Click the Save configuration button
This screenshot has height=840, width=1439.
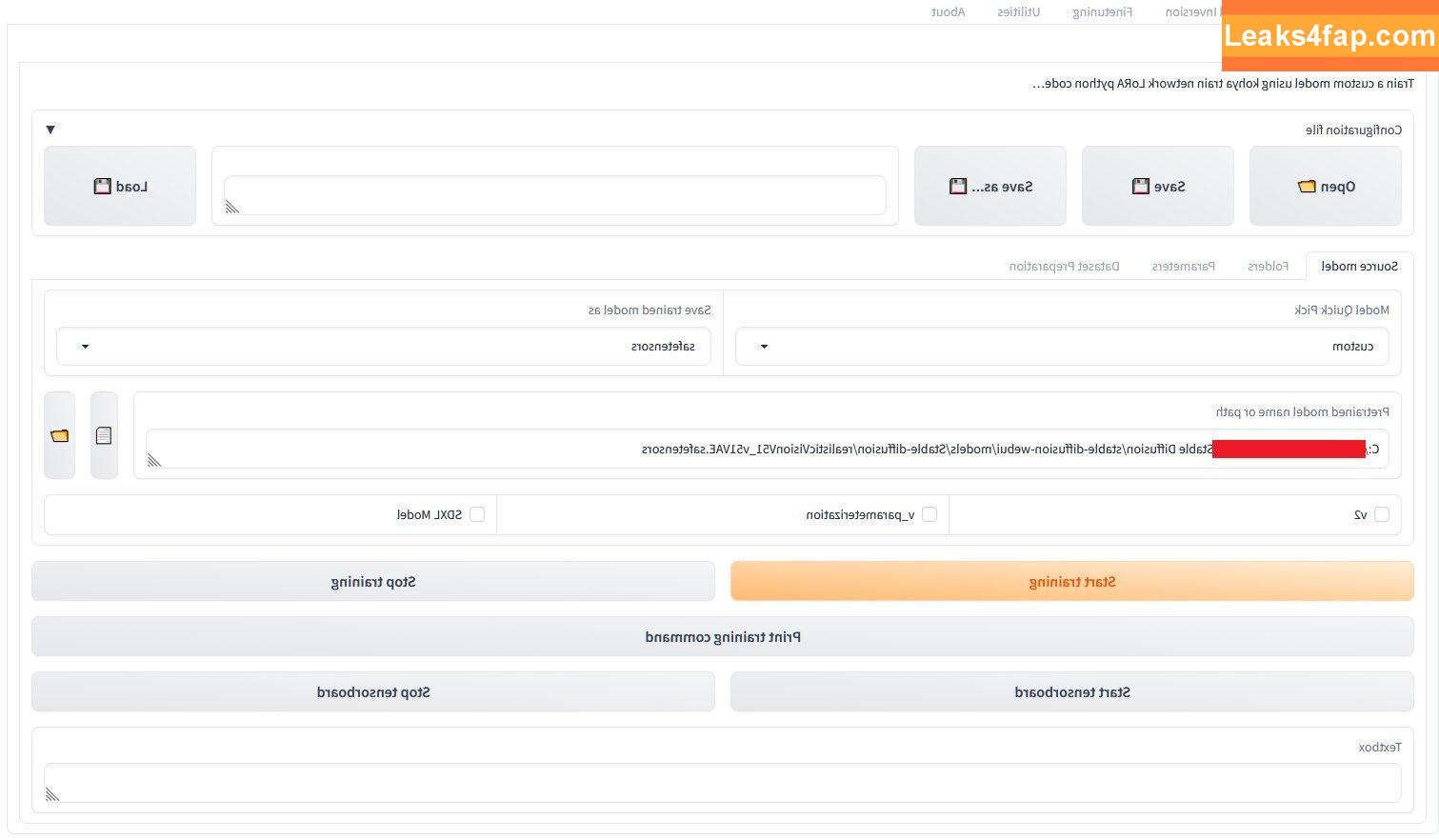[1157, 186]
